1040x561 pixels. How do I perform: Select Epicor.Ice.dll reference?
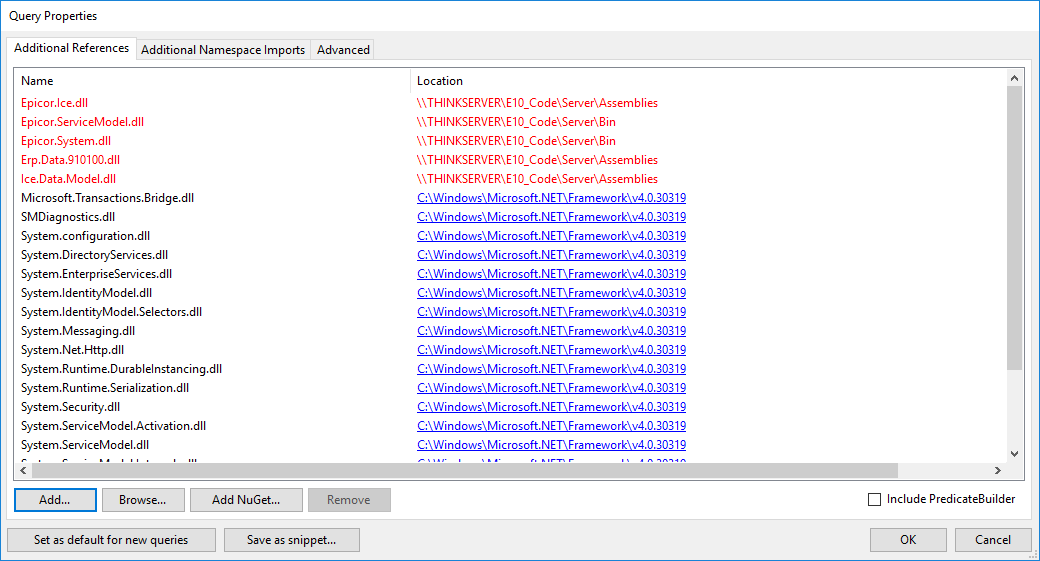54,103
